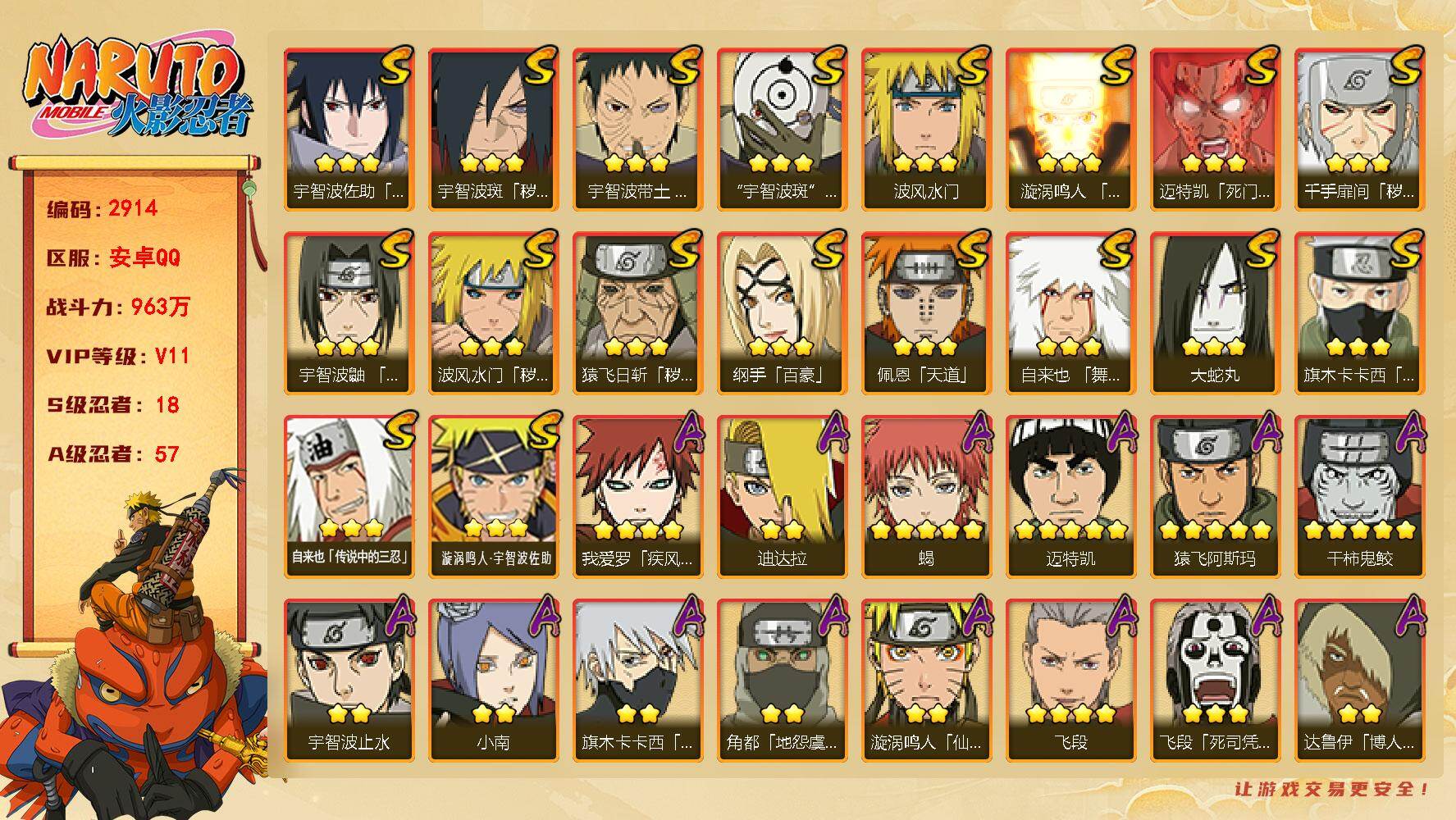
Task: Select the 猿飞阿斯玛 character card
Action: [x=1215, y=497]
